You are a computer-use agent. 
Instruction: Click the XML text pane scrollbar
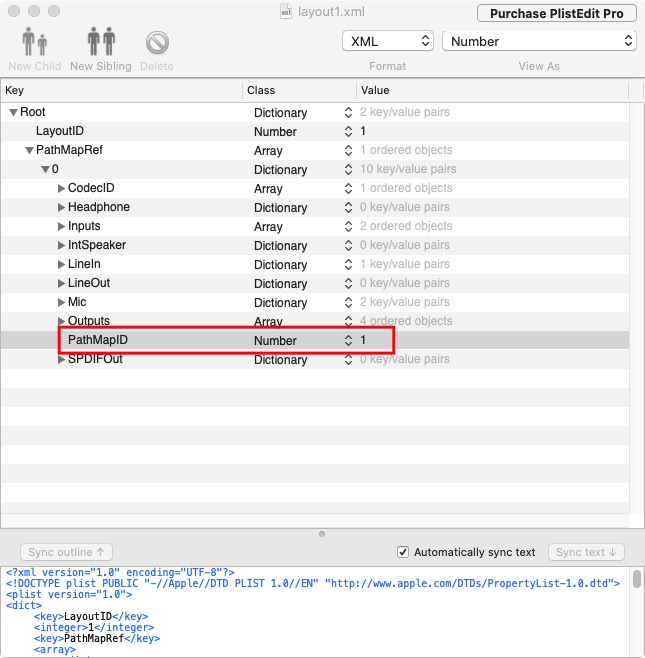[x=637, y=579]
